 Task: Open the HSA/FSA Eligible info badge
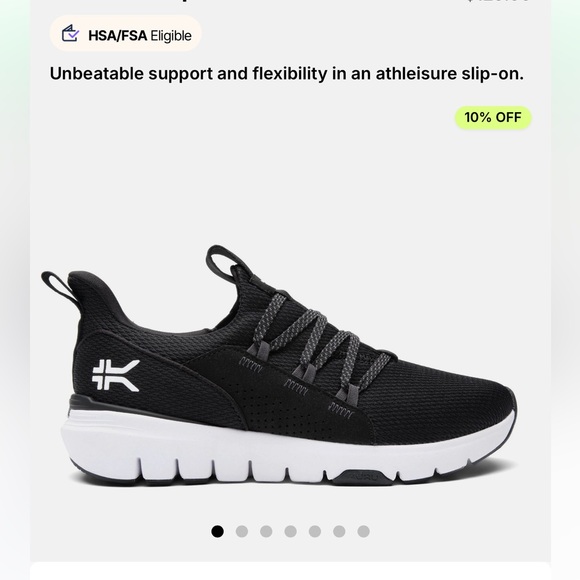click(x=125, y=33)
